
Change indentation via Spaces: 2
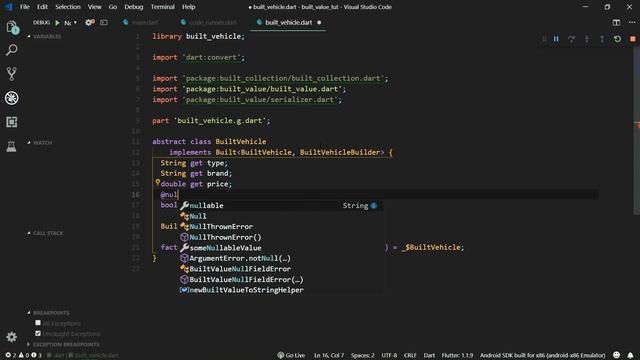point(362,355)
